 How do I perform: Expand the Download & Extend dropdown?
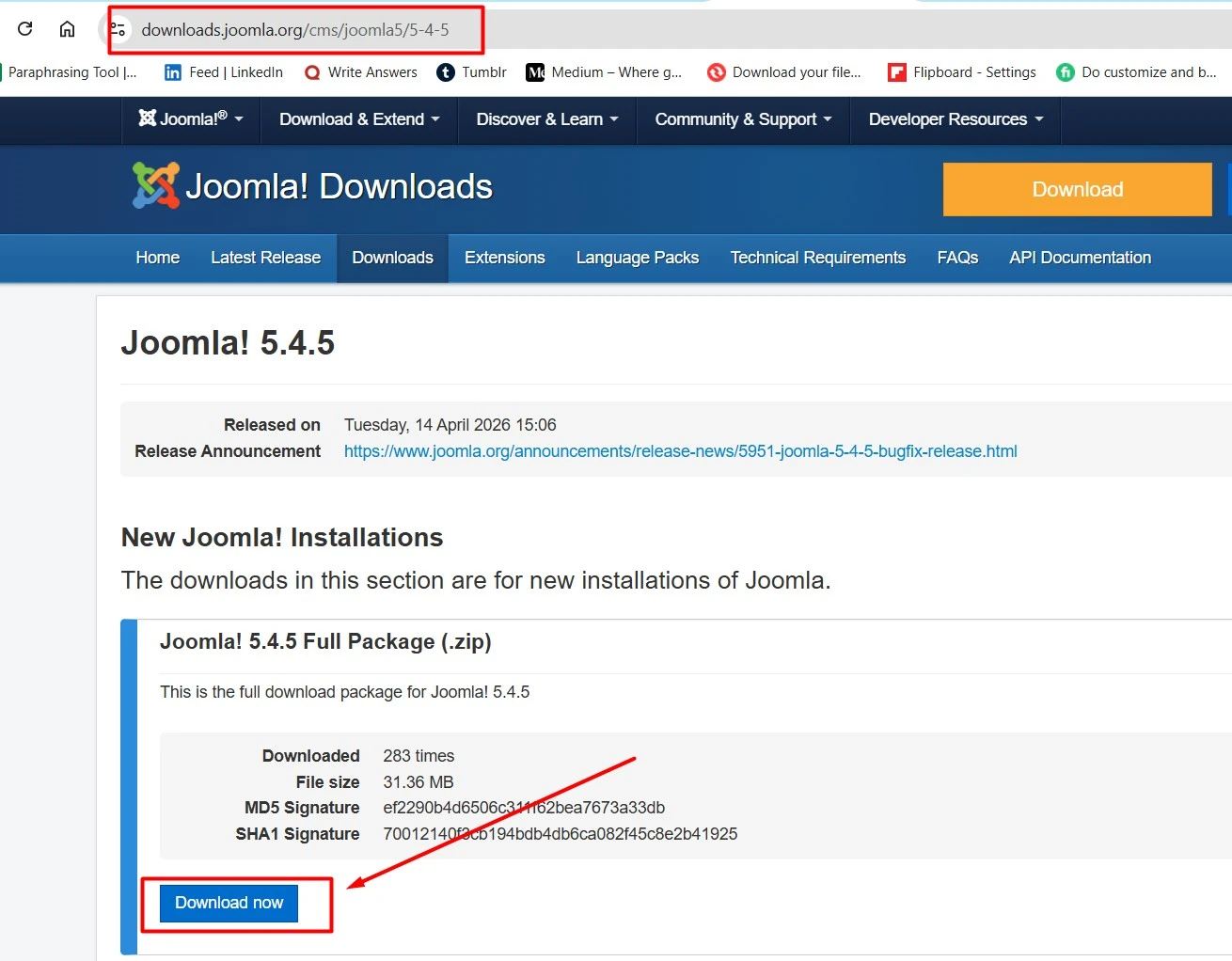pos(359,119)
